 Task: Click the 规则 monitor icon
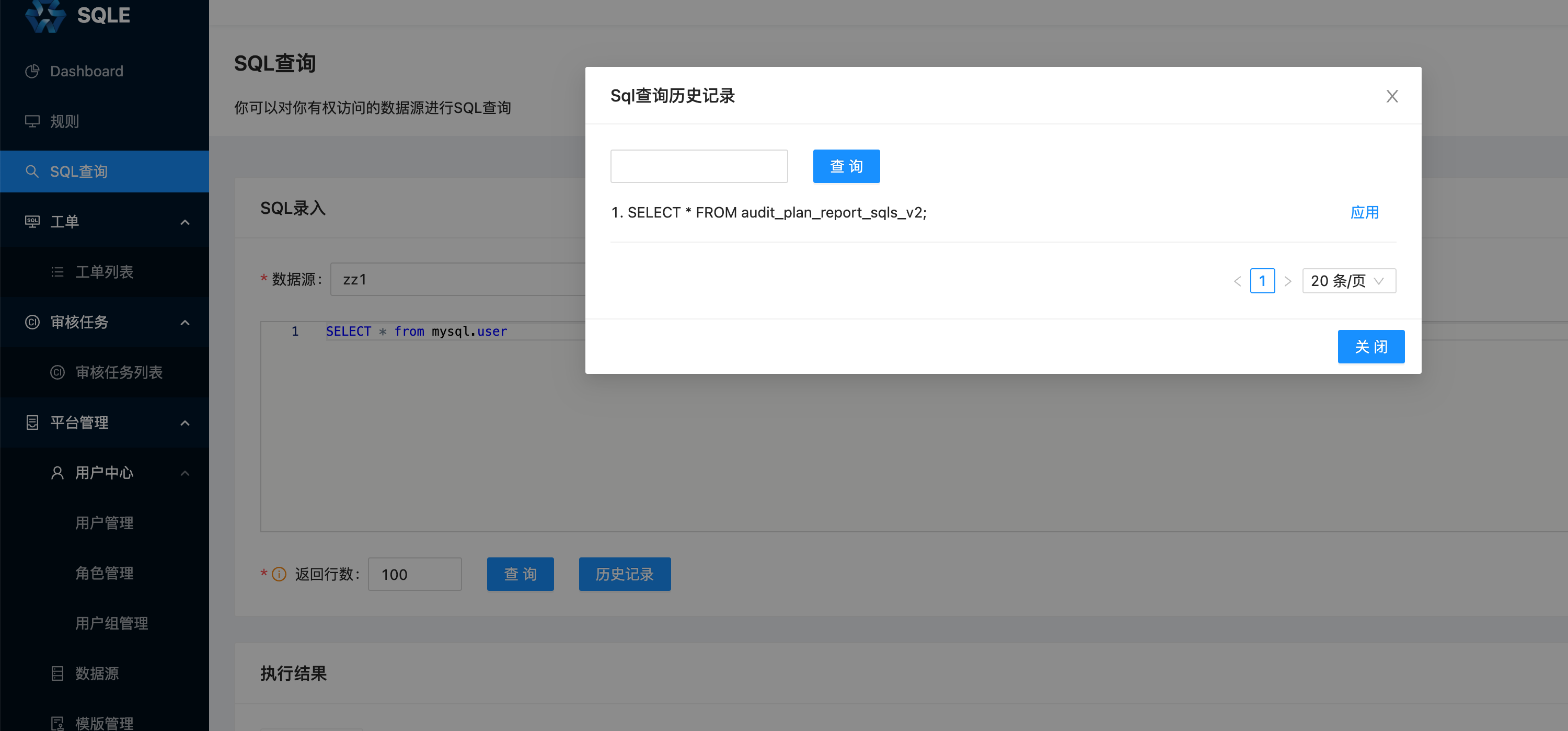click(x=32, y=121)
